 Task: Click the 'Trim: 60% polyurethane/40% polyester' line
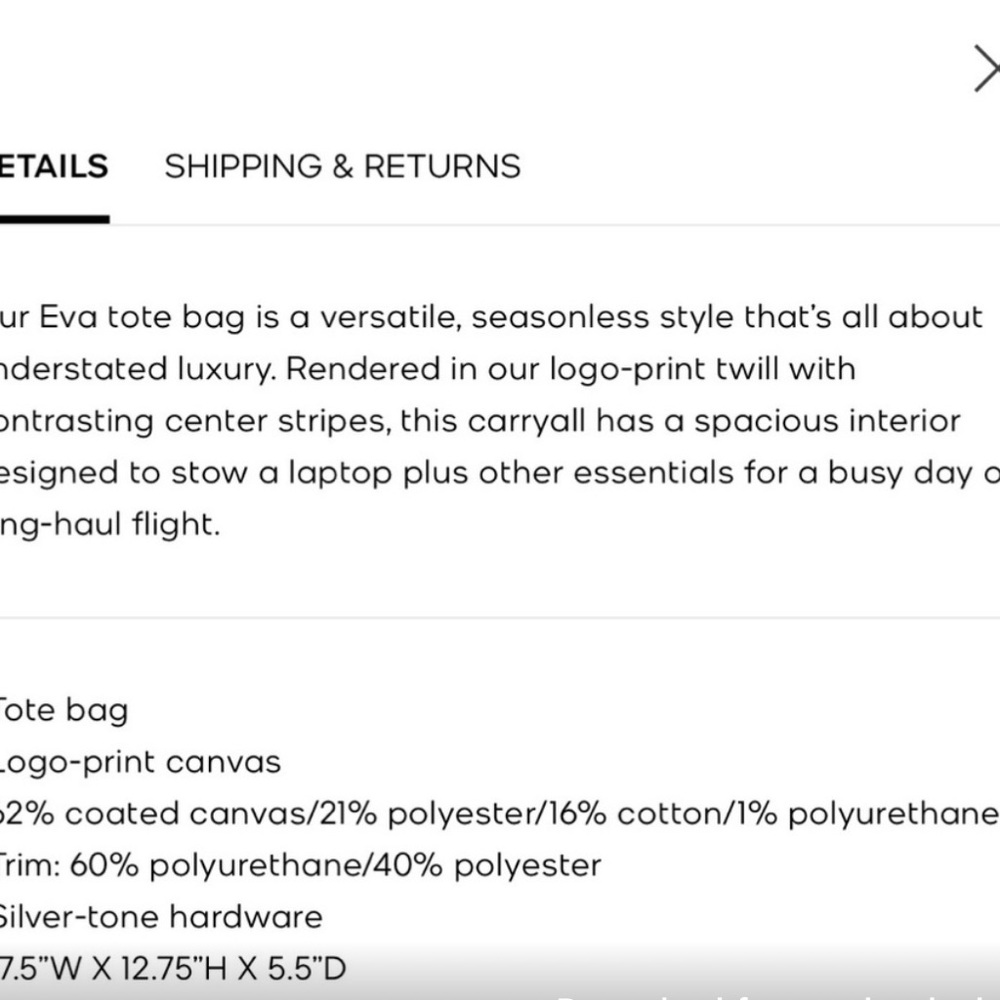click(300, 866)
